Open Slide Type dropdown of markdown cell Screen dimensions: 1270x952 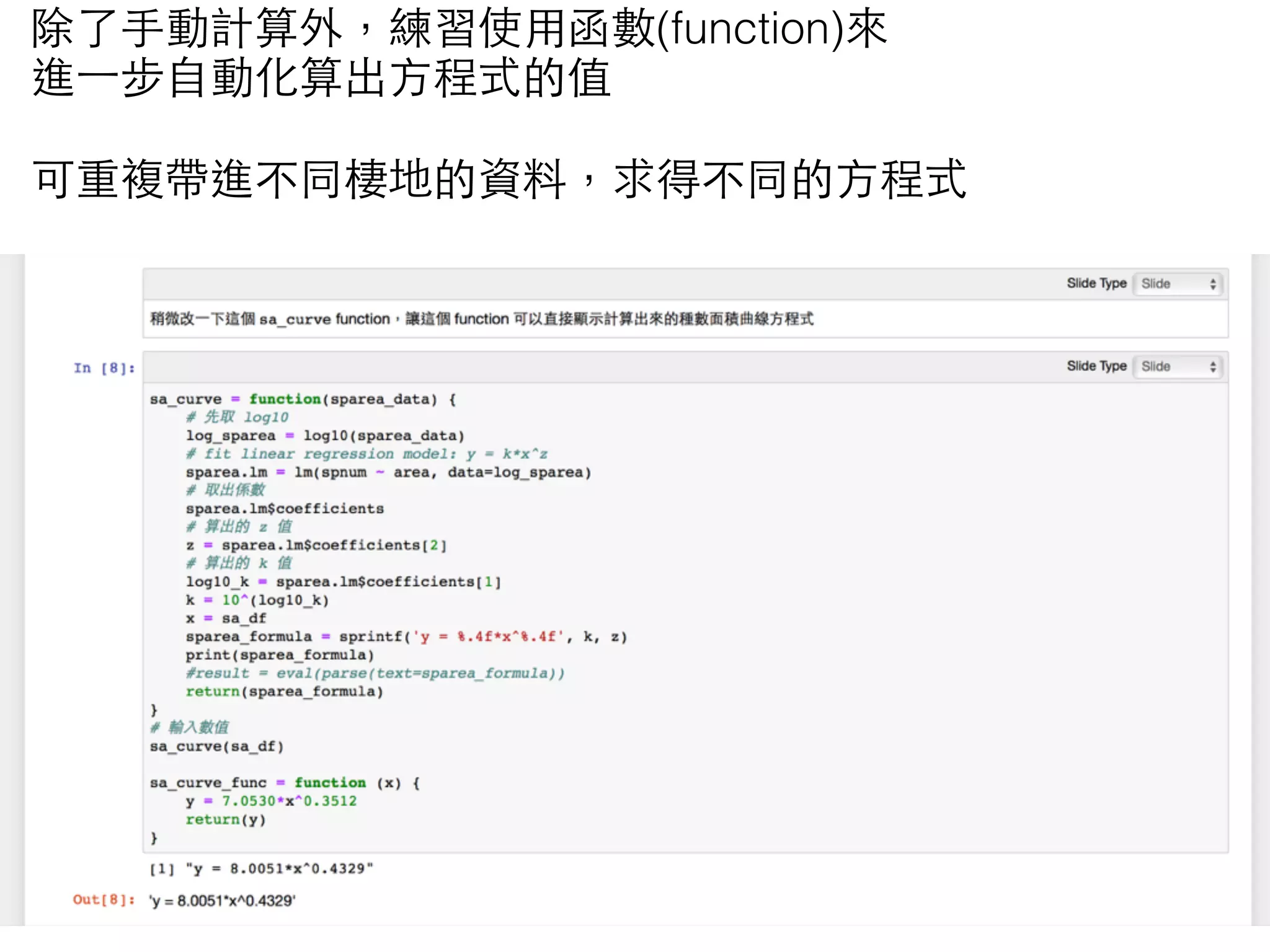click(1178, 284)
